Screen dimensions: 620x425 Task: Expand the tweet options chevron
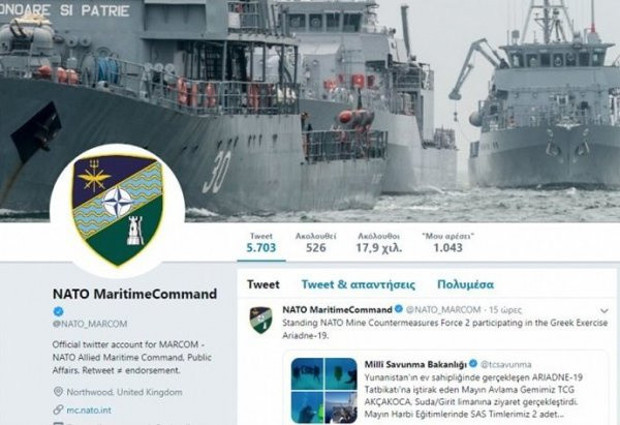[x=604, y=311]
